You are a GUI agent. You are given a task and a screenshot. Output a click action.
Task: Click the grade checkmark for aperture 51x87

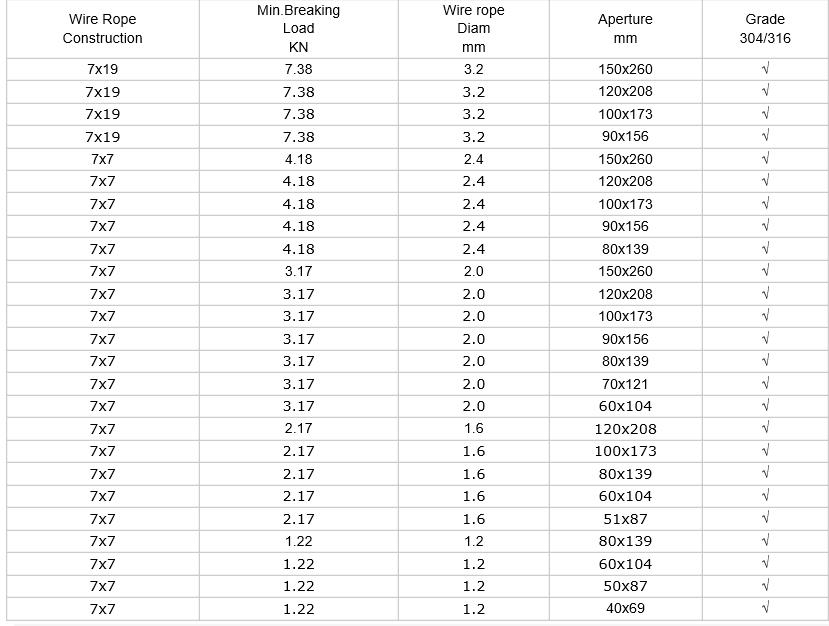[765, 518]
